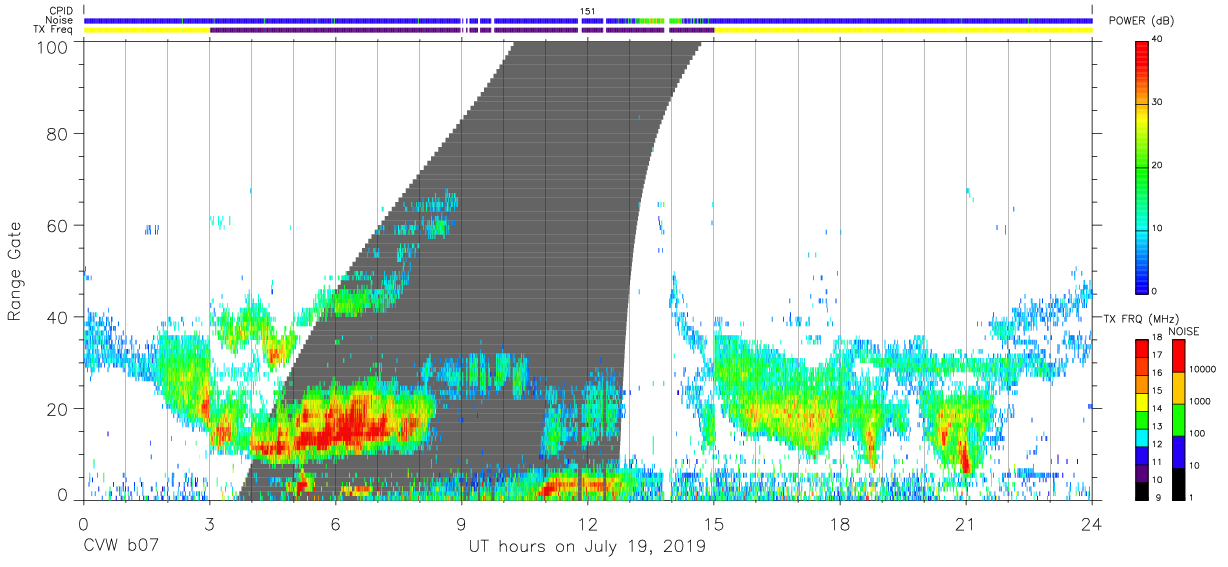This screenshot has height=567, width=1228.
Task: Click the blue NOISE legend segment
Action: coord(1177,451)
